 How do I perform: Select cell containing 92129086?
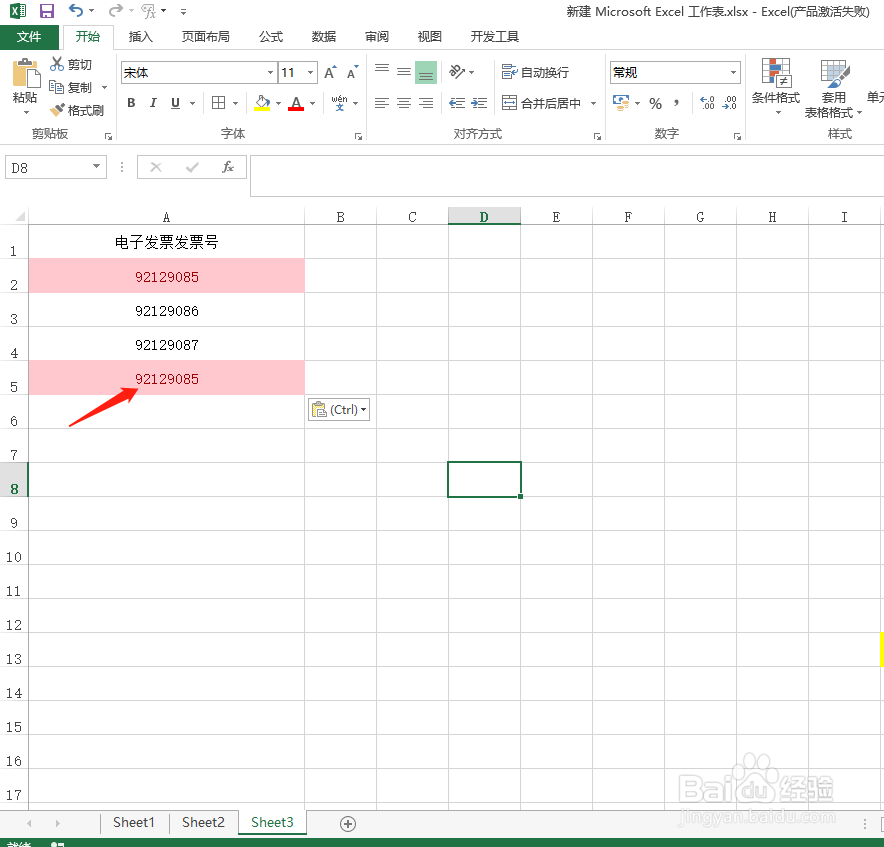pos(167,310)
